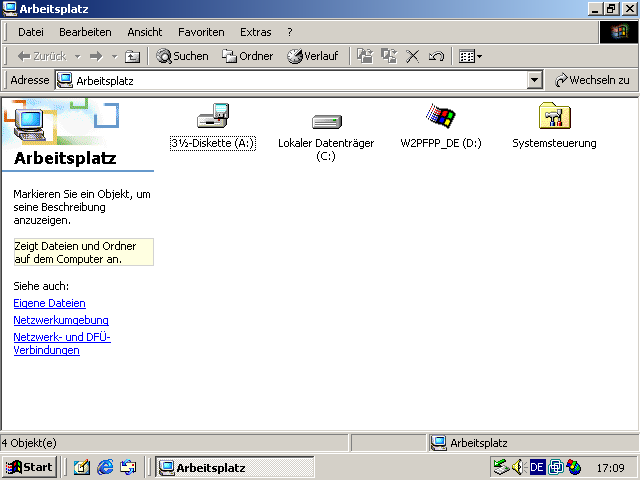Click the computer image in left info panel
The height and width of the screenshot is (480, 640).
29,124
